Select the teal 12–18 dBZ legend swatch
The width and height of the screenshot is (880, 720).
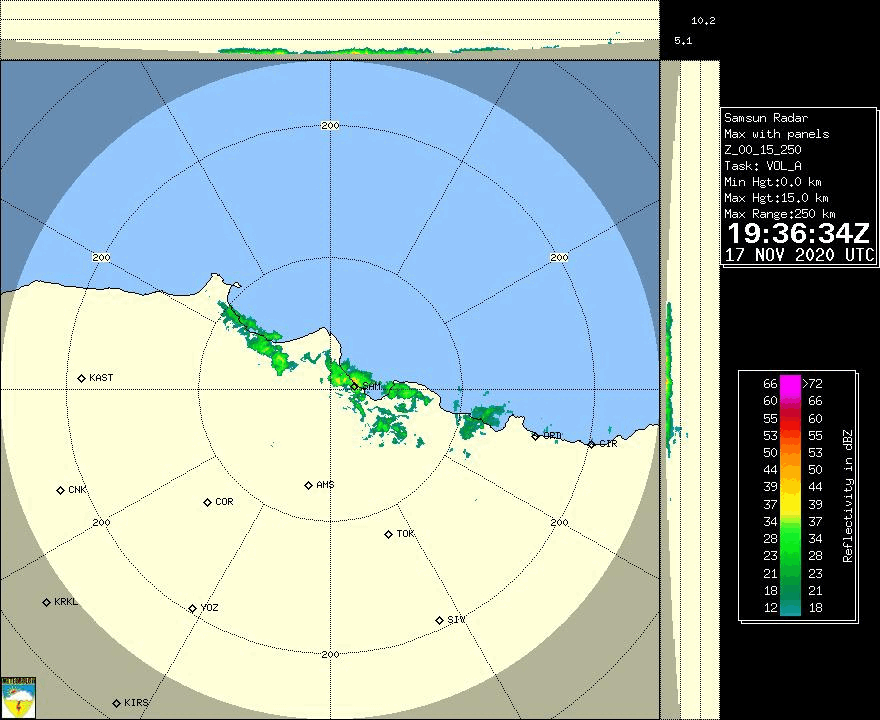click(x=790, y=608)
